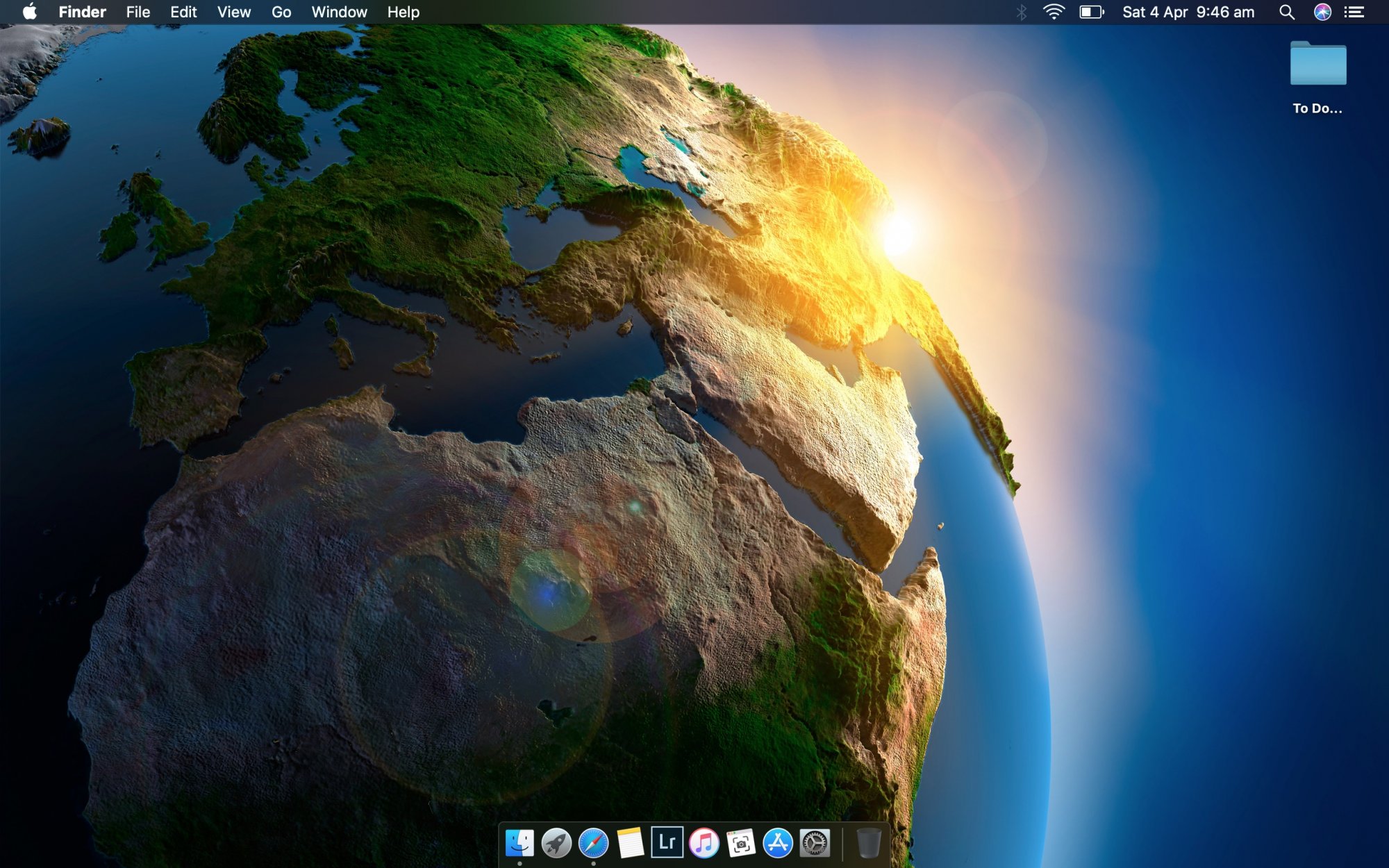This screenshot has width=1389, height=868.
Task: Click the Wi-Fi status icon
Action: (1054, 12)
